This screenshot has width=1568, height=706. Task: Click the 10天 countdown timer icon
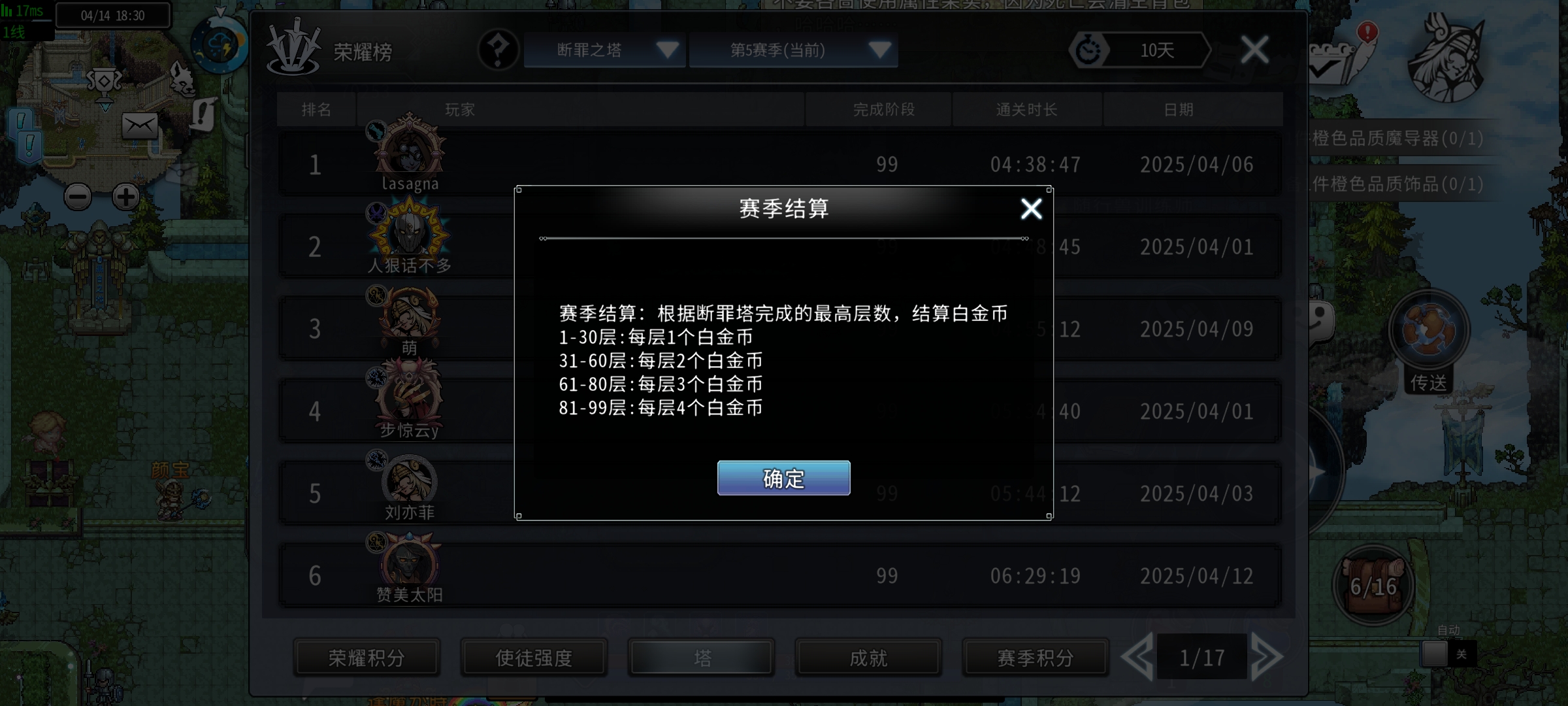(1088, 50)
